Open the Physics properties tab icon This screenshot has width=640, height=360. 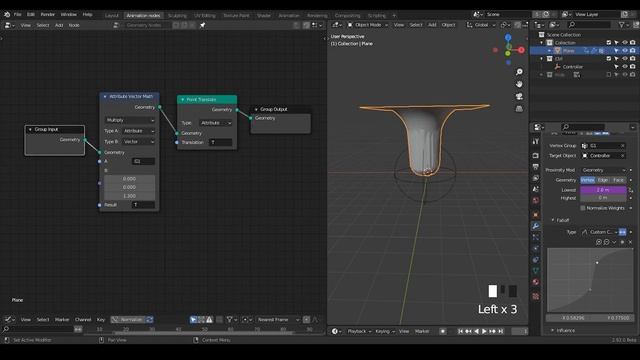[x=536, y=248]
